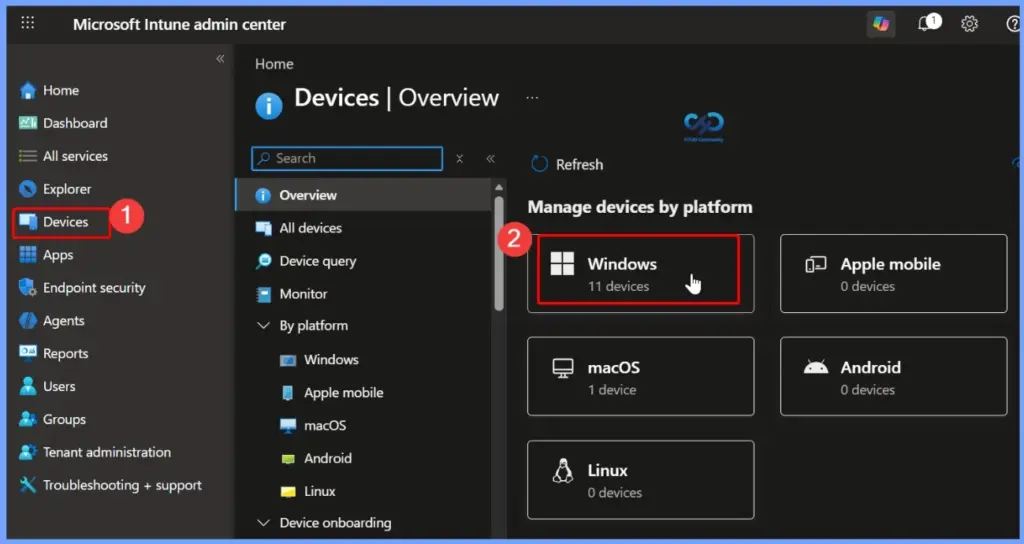Select Apple mobile under By platform
Screen dimensions: 1024x544
point(344,392)
